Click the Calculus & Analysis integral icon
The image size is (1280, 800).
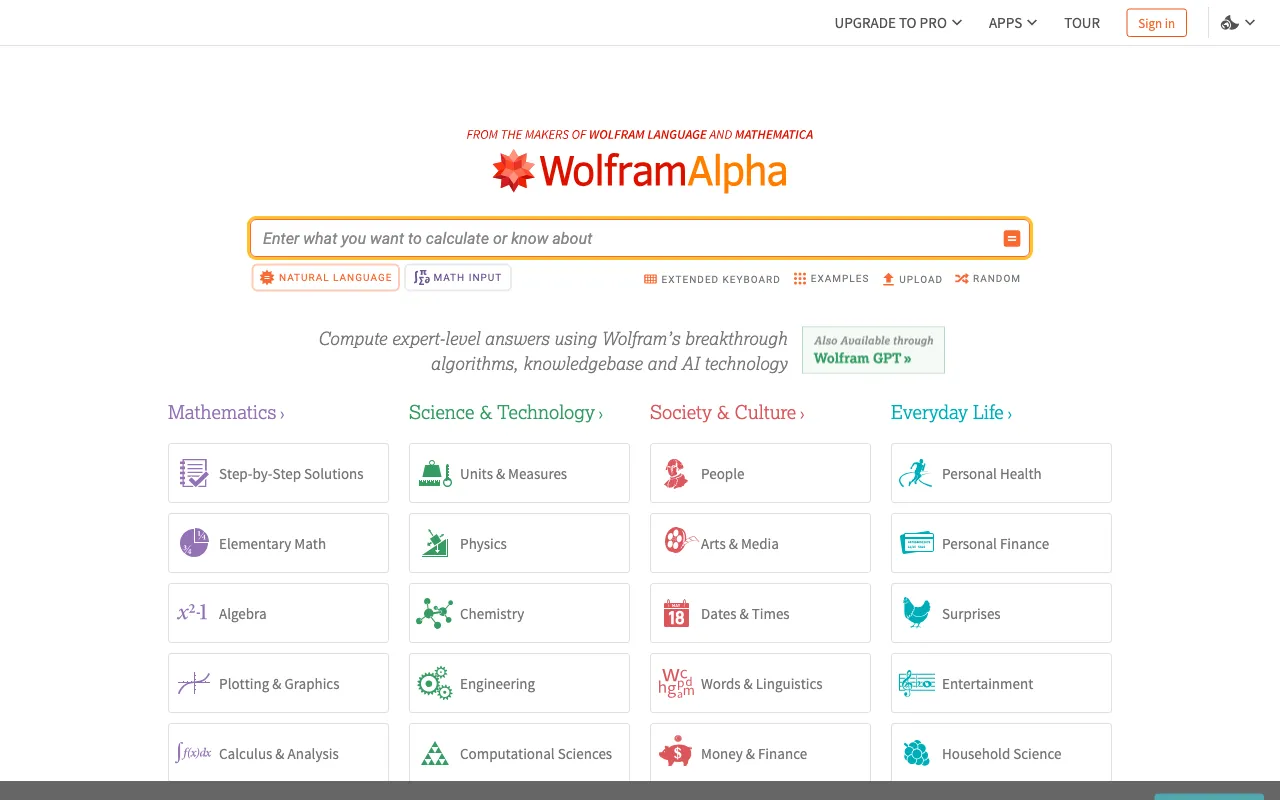[194, 753]
